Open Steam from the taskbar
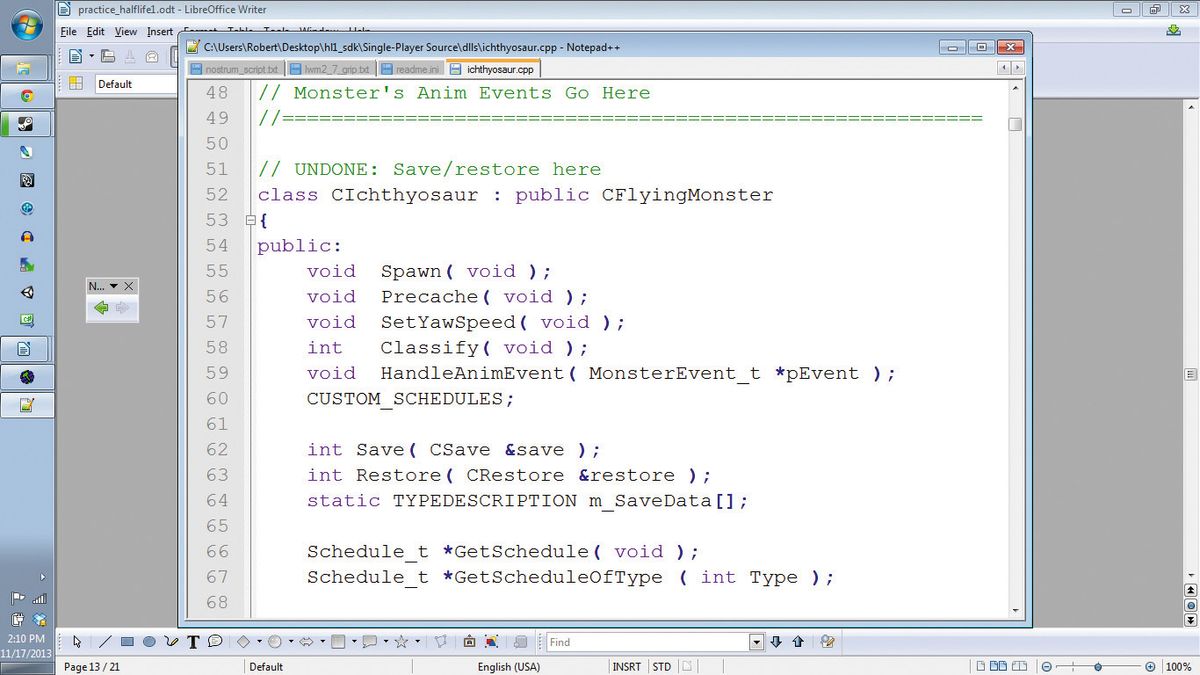The image size is (1200, 675). point(27,124)
